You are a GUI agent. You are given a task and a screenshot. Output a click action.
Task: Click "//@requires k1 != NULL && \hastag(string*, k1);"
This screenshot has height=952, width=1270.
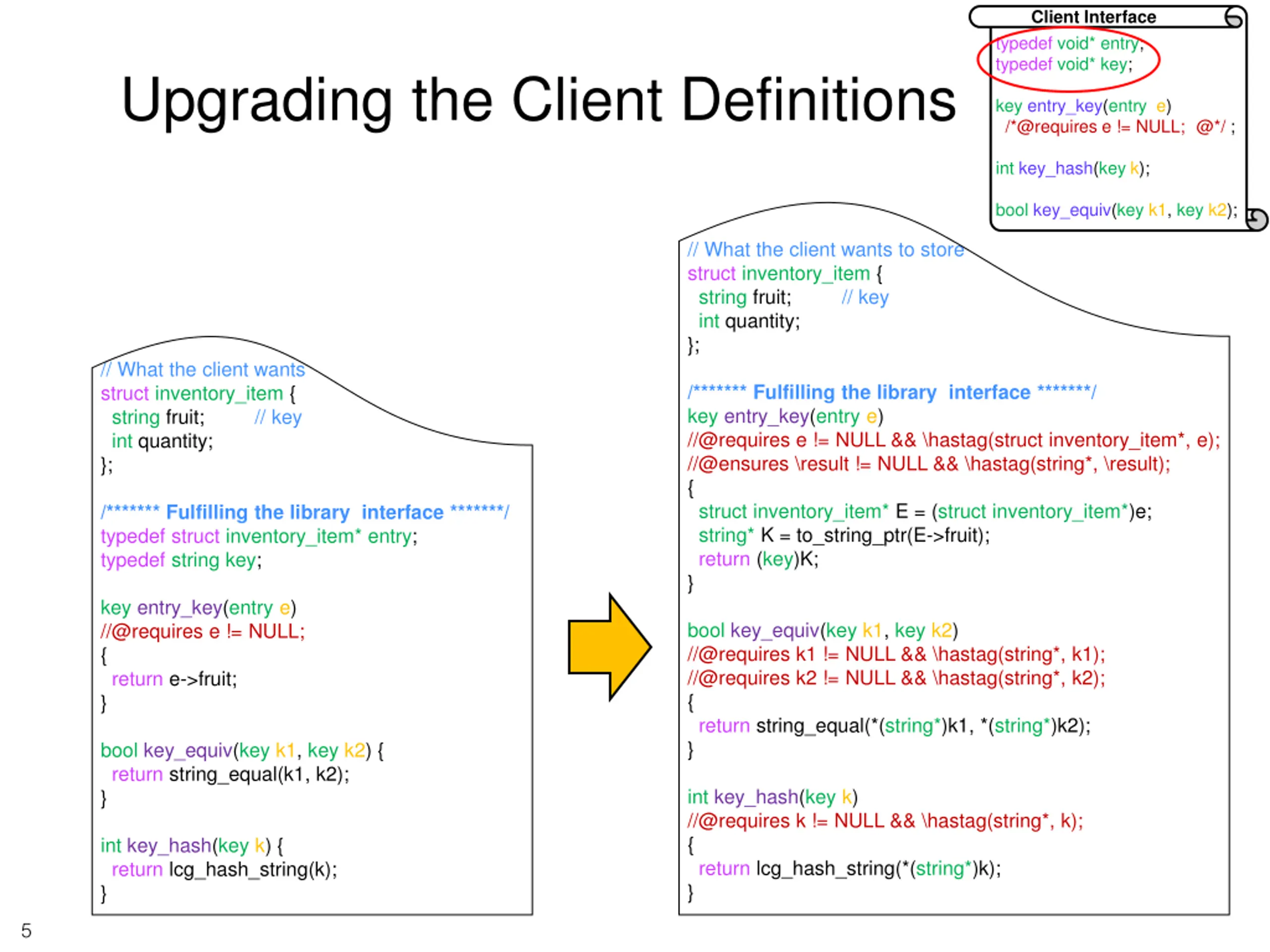point(896,654)
